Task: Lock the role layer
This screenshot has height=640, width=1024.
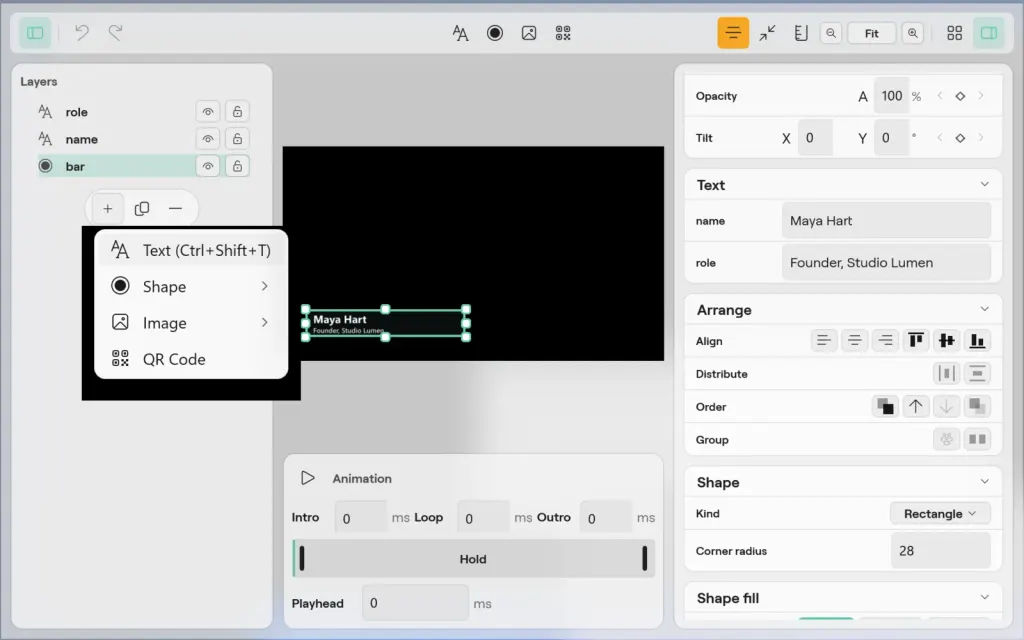Action: point(237,112)
